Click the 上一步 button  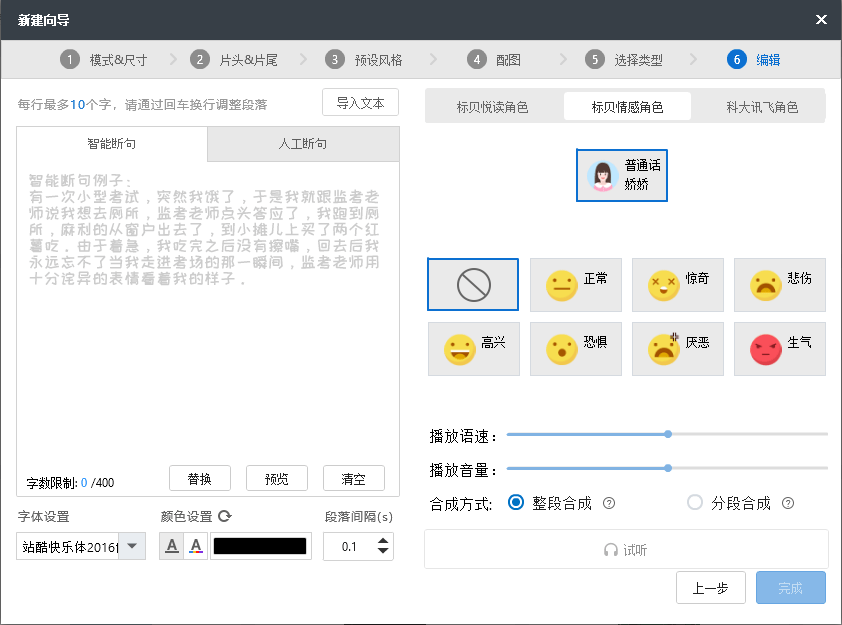tap(710, 587)
